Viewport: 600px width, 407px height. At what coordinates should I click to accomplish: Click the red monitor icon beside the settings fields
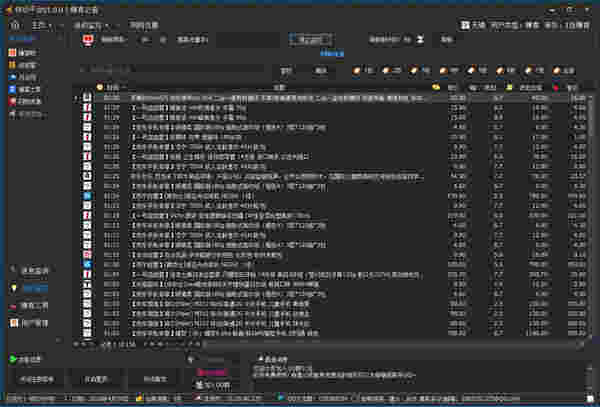[88, 40]
